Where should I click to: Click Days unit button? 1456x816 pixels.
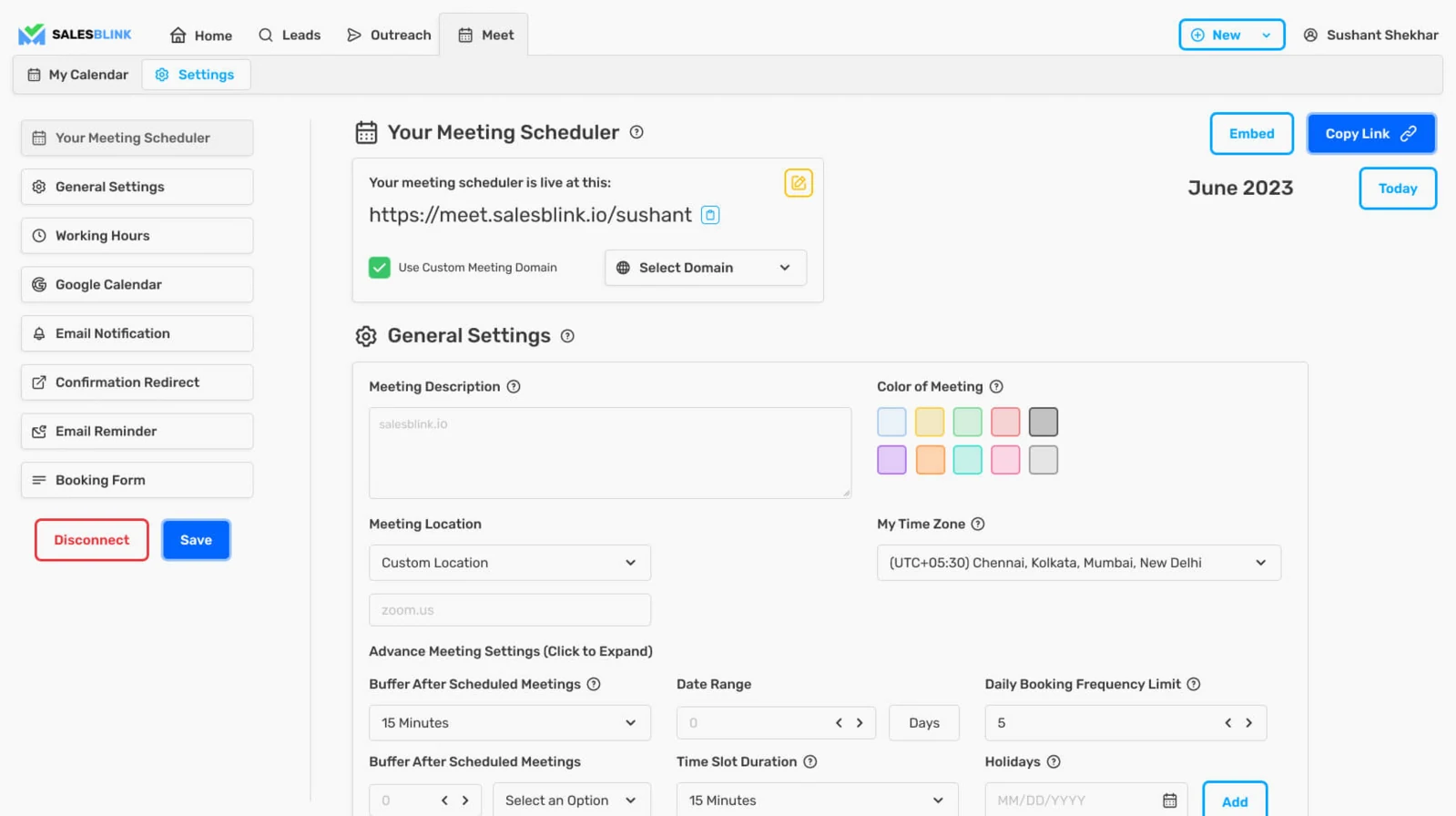coord(924,723)
